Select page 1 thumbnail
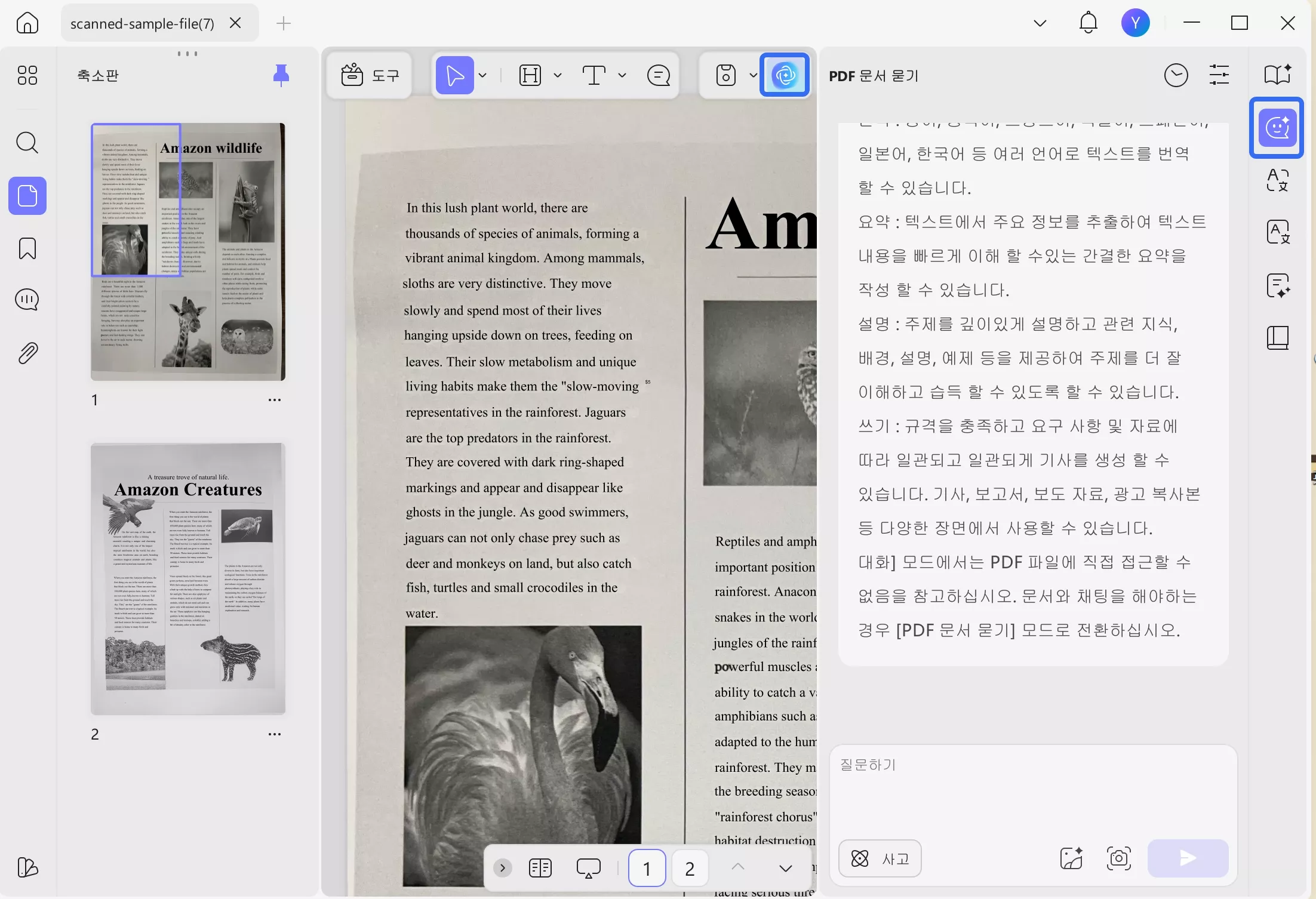 coord(188,251)
